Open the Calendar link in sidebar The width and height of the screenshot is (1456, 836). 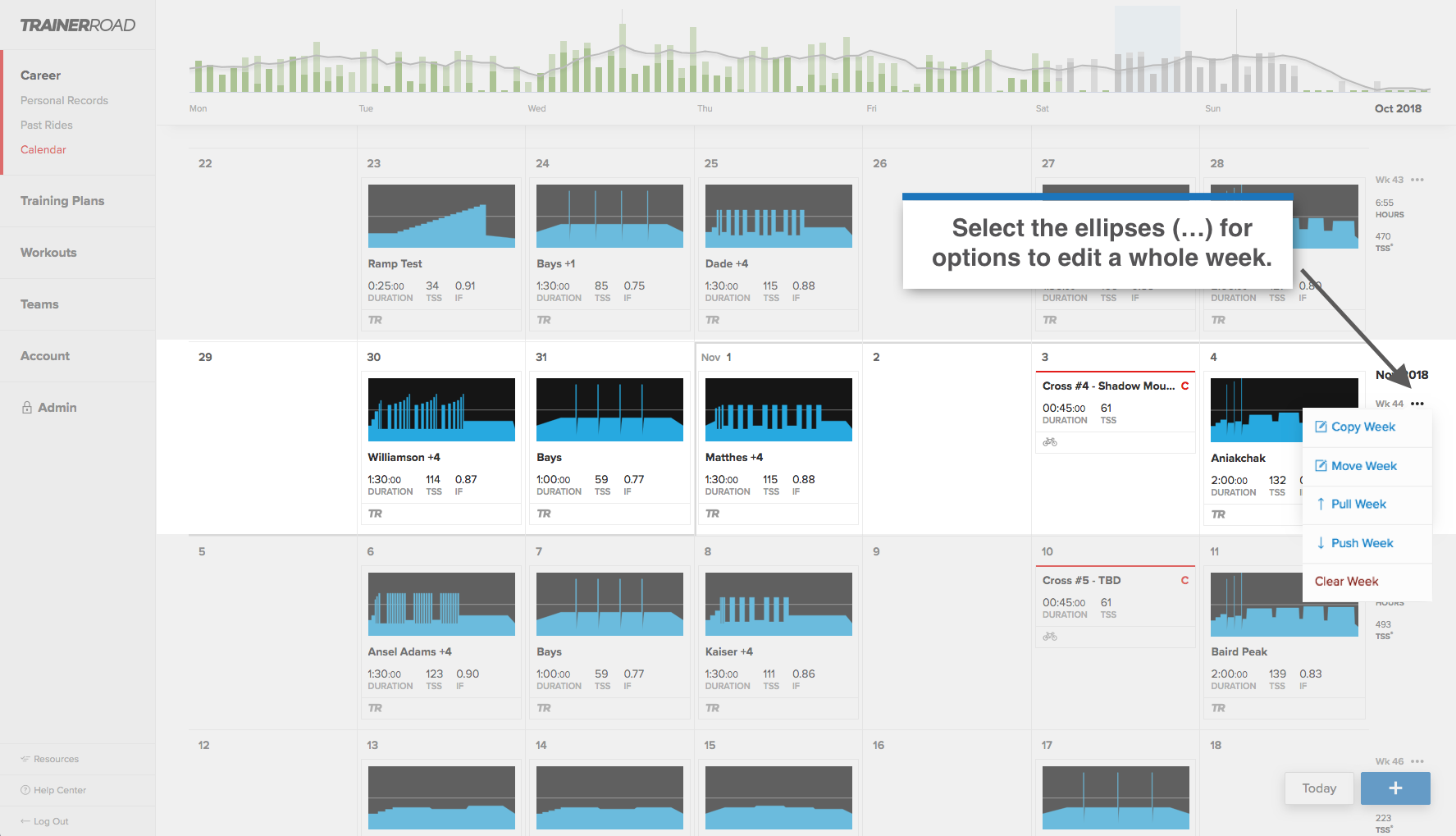pyautogui.click(x=43, y=149)
